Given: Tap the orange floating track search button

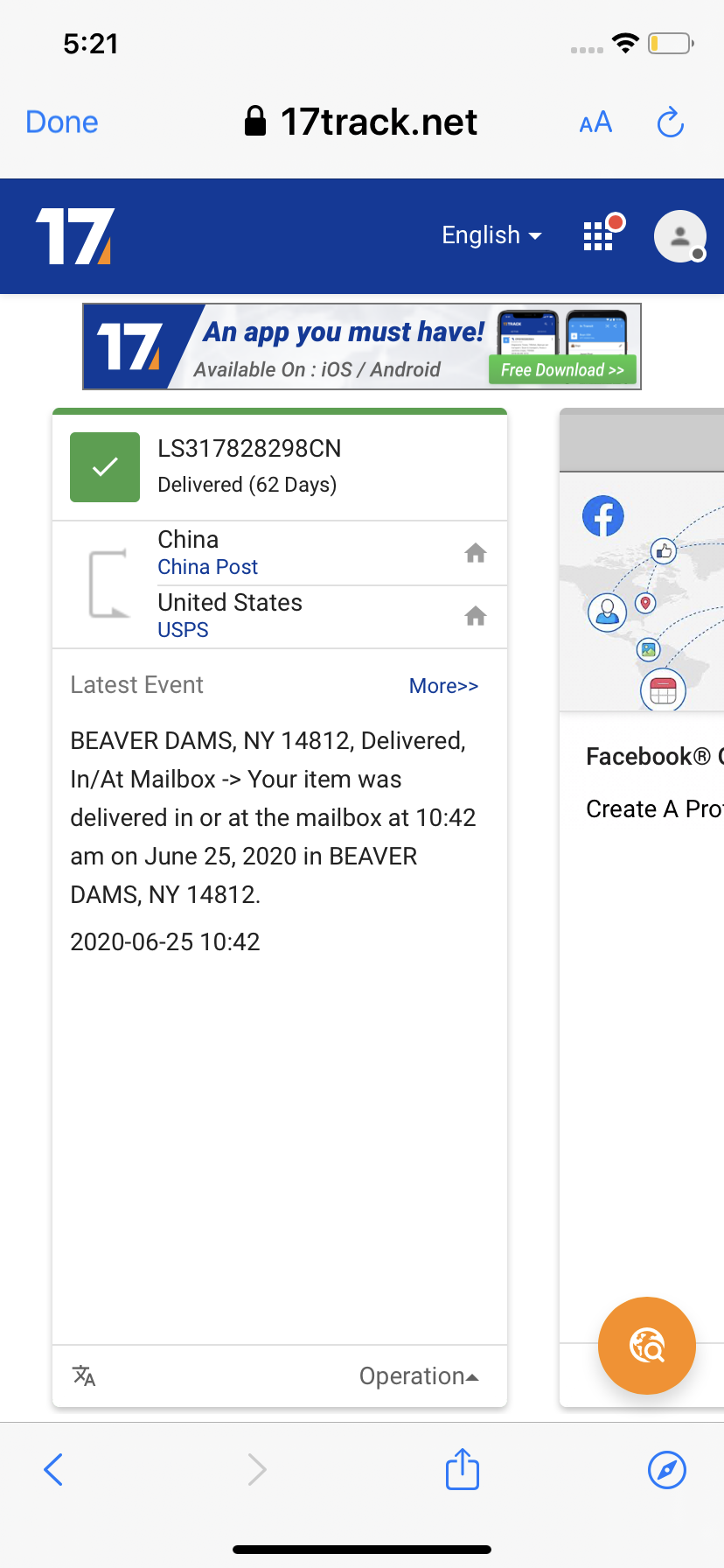Looking at the screenshot, I should [x=647, y=1345].
